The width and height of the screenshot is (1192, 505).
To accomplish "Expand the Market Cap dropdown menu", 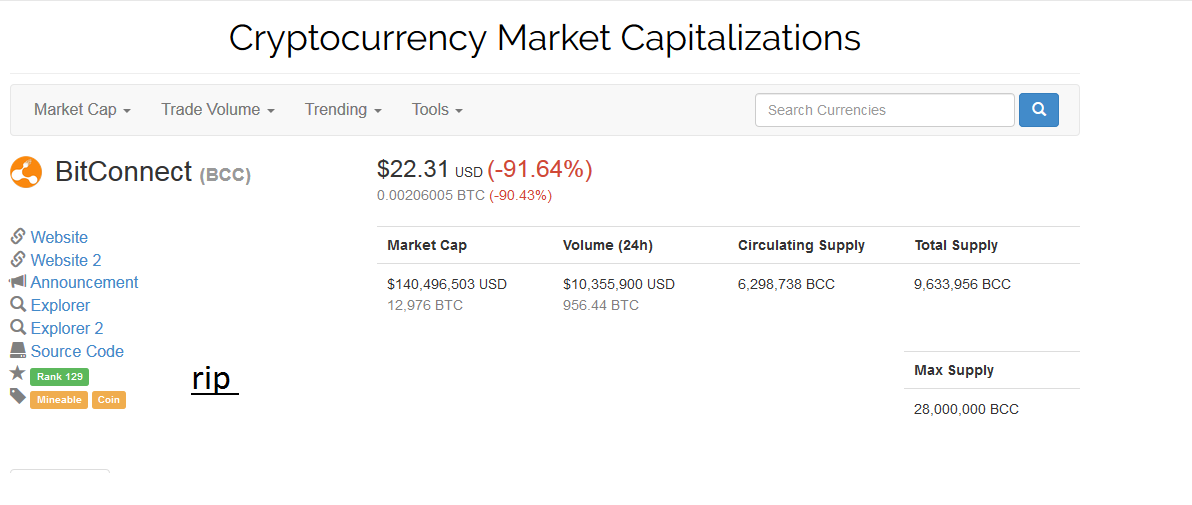I will 82,110.
